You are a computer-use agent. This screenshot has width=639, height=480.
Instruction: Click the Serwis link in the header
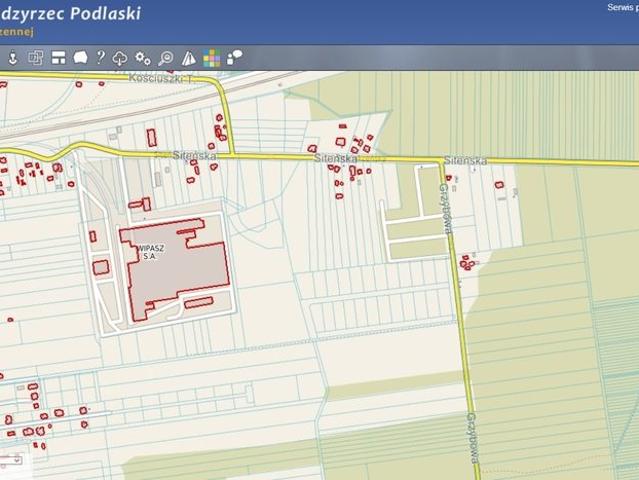(x=620, y=8)
